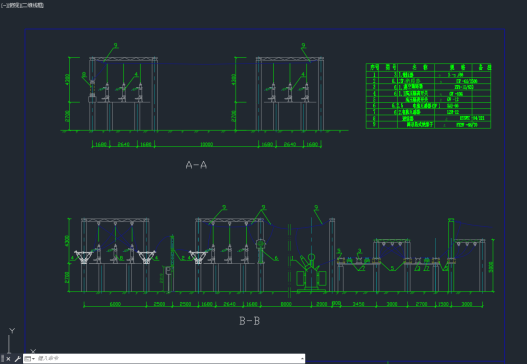Open command line customize wrench menu
This screenshot has height=364, width=527.
point(17,359)
